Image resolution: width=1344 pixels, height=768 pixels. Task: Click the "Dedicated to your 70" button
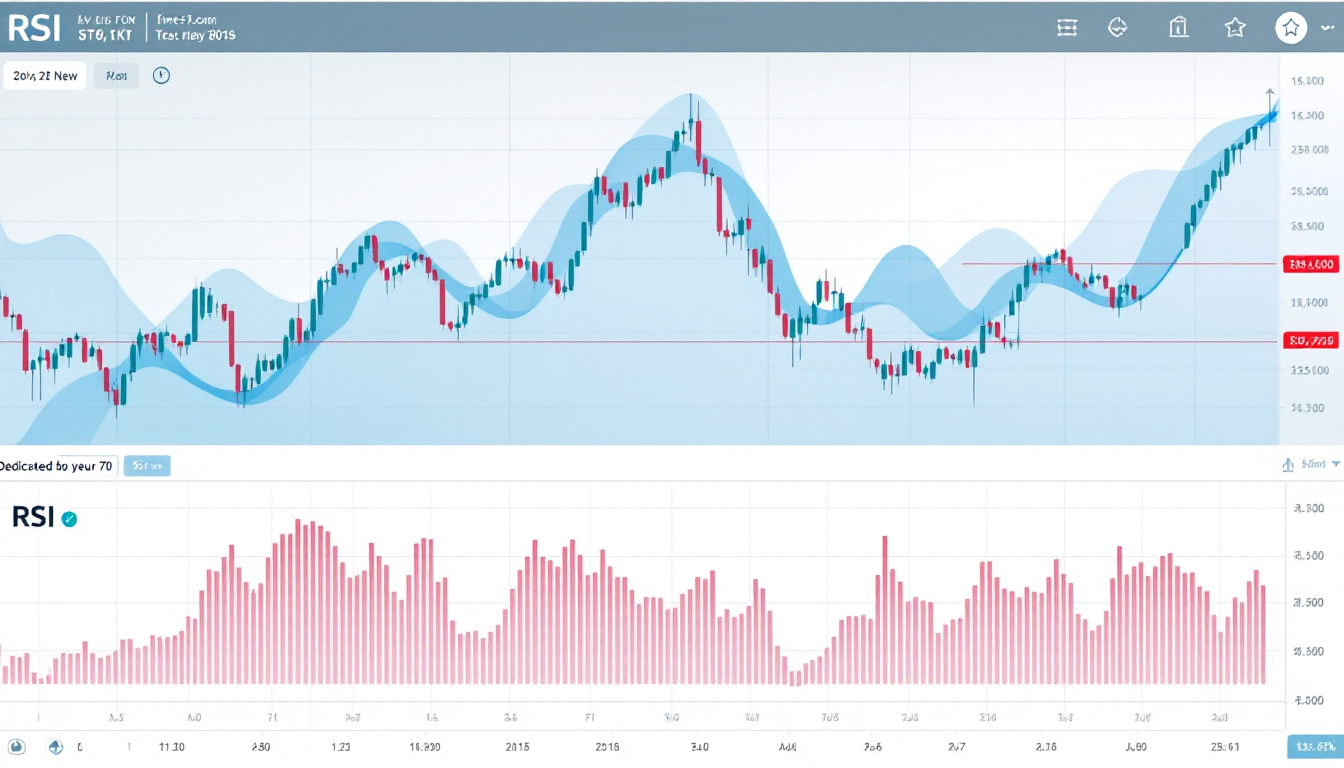click(58, 466)
